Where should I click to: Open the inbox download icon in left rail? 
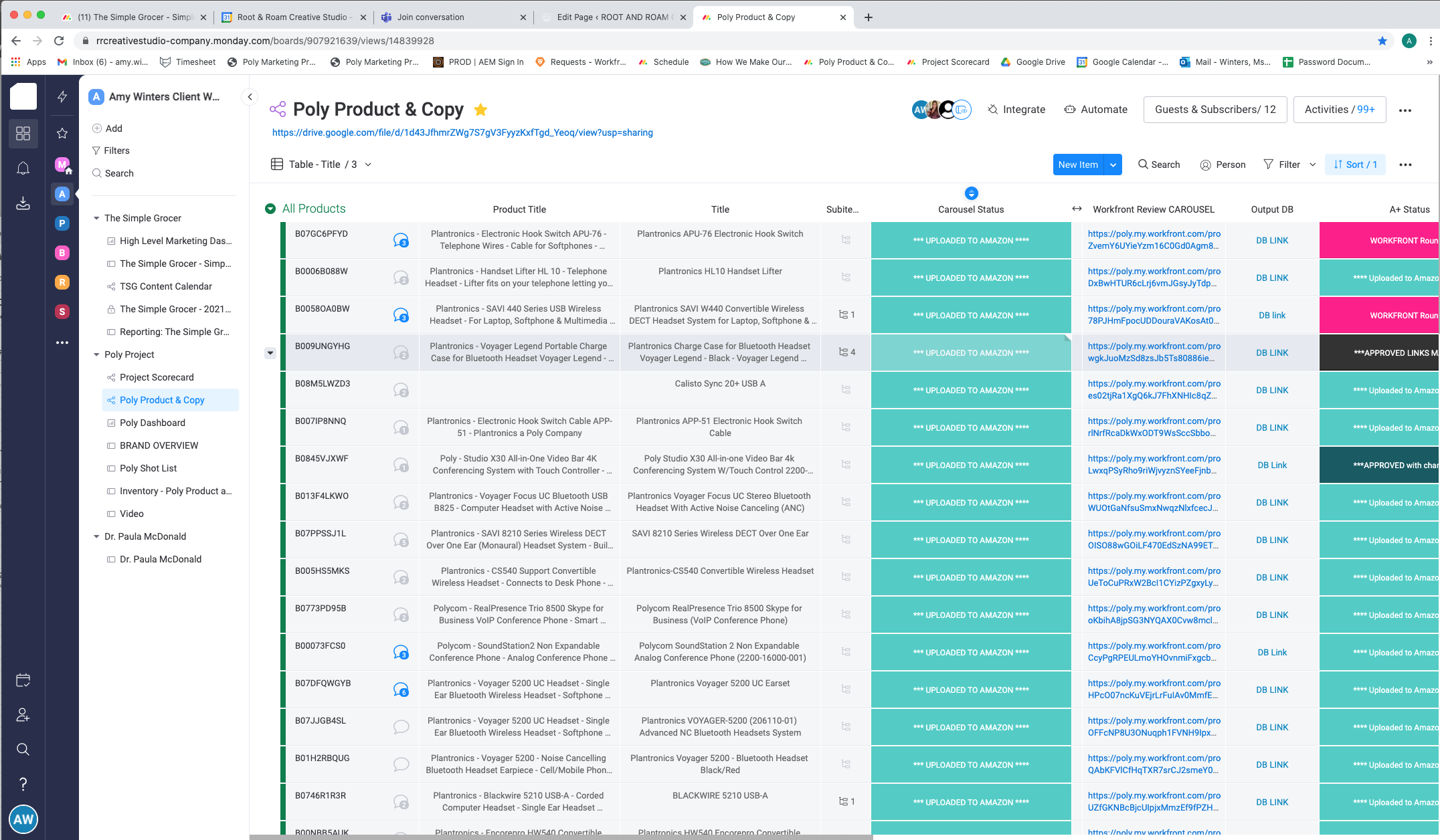(x=23, y=203)
